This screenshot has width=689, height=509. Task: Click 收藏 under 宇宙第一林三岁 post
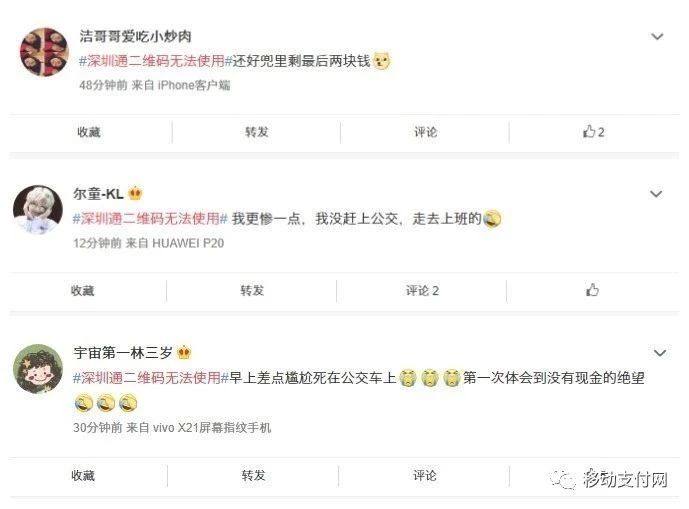(x=83, y=475)
